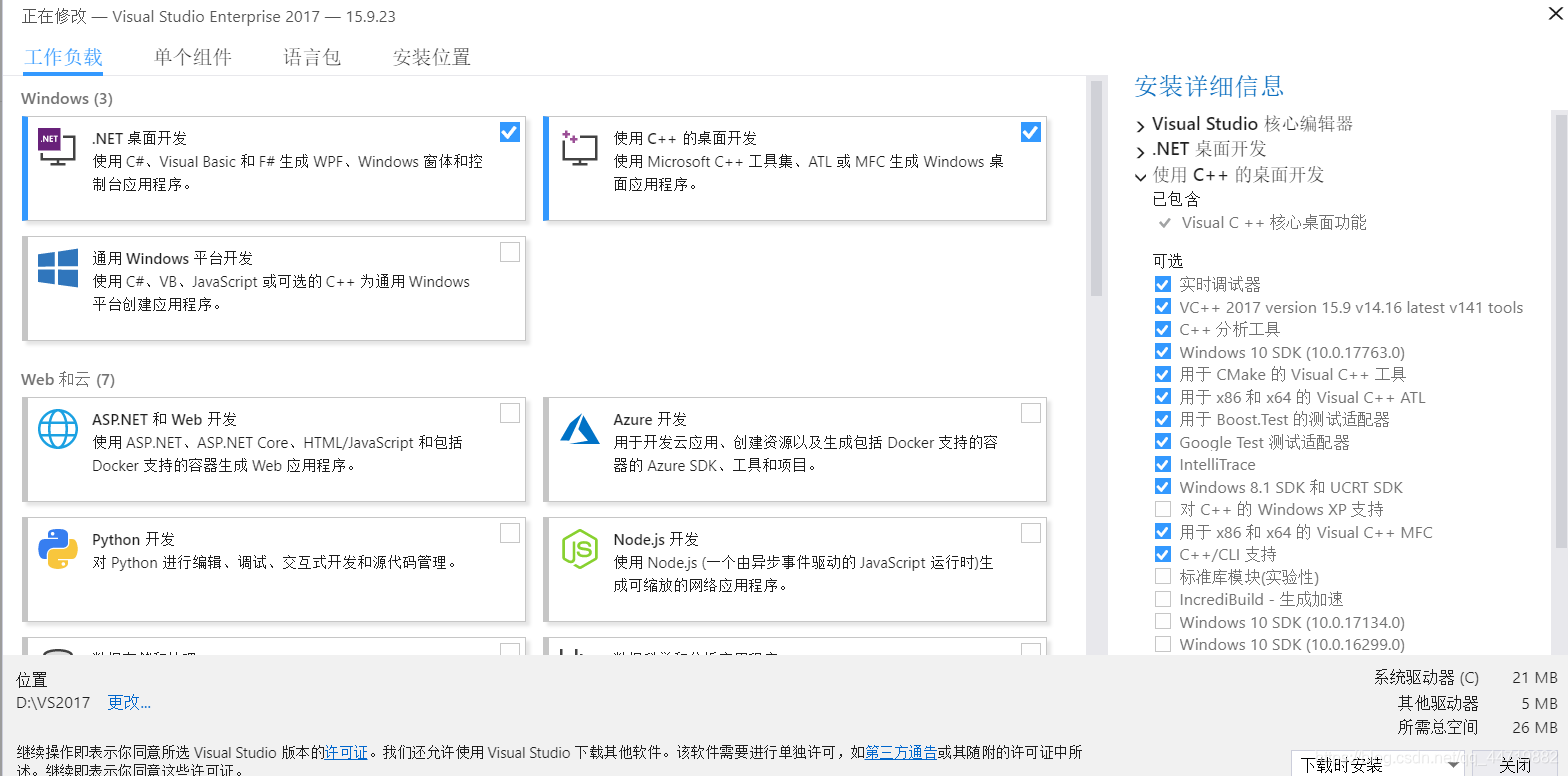Screen dimensions: 1568x776
Task: Uncheck the IntelliTrace option
Action: tap(1162, 464)
